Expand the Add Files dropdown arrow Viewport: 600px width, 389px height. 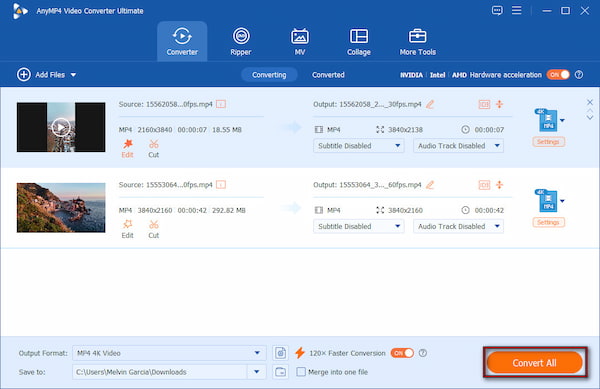[x=73, y=75]
